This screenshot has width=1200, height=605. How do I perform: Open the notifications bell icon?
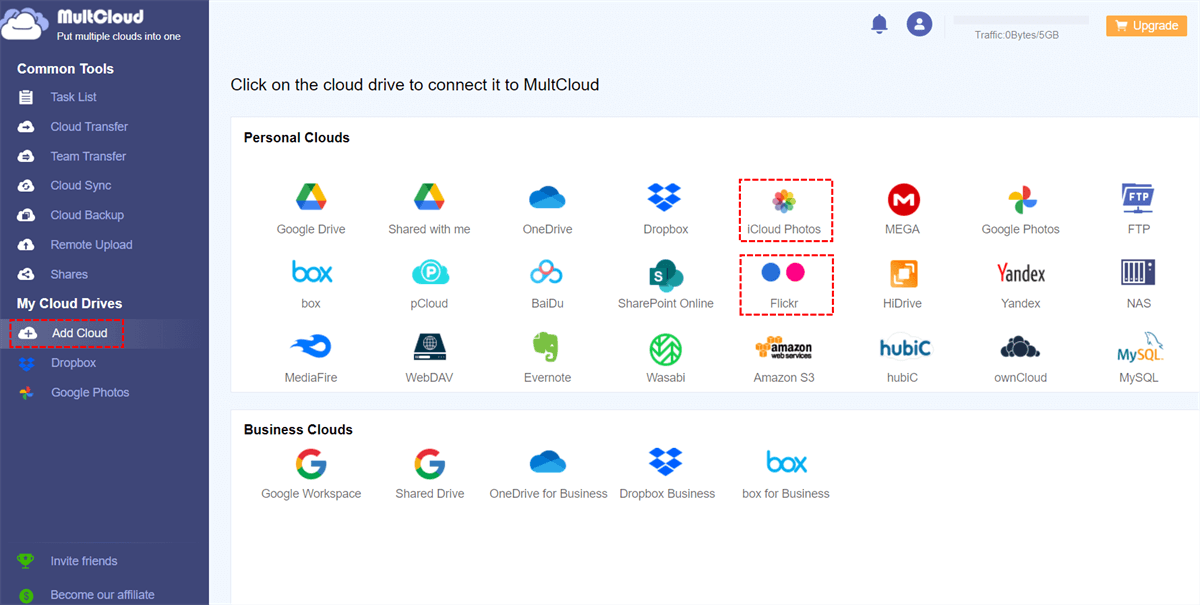pyautogui.click(x=879, y=24)
